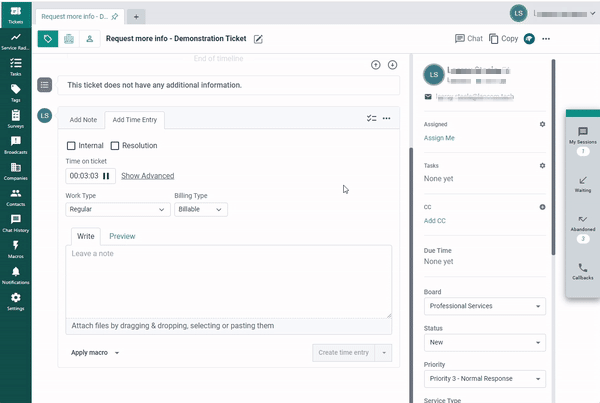Open Notifications in the sidebar

coord(16,276)
